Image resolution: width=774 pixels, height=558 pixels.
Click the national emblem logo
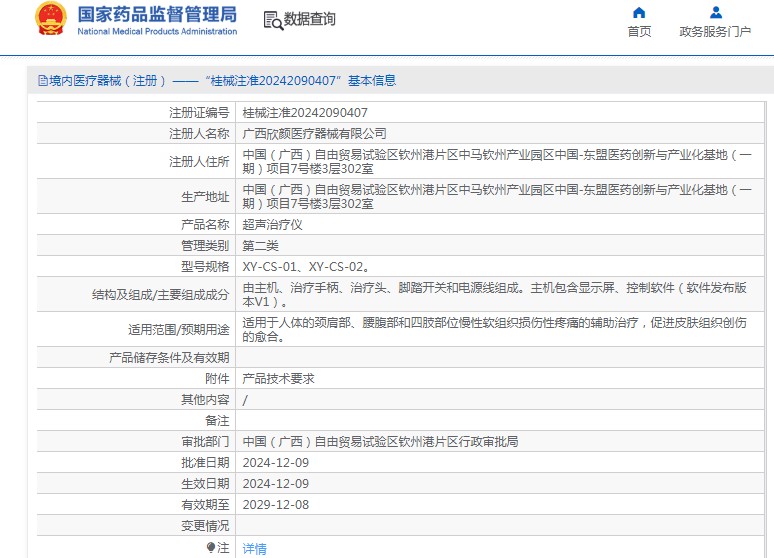50,19
